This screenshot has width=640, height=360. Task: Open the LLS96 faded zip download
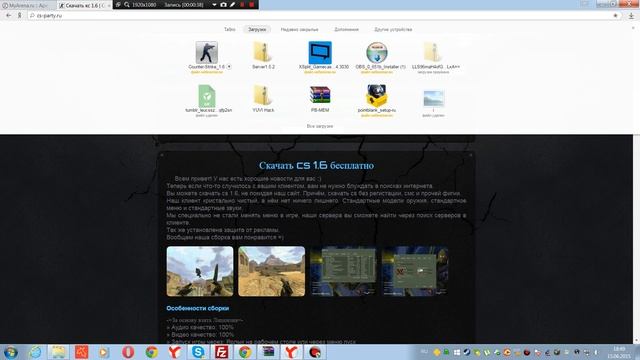coord(433,52)
